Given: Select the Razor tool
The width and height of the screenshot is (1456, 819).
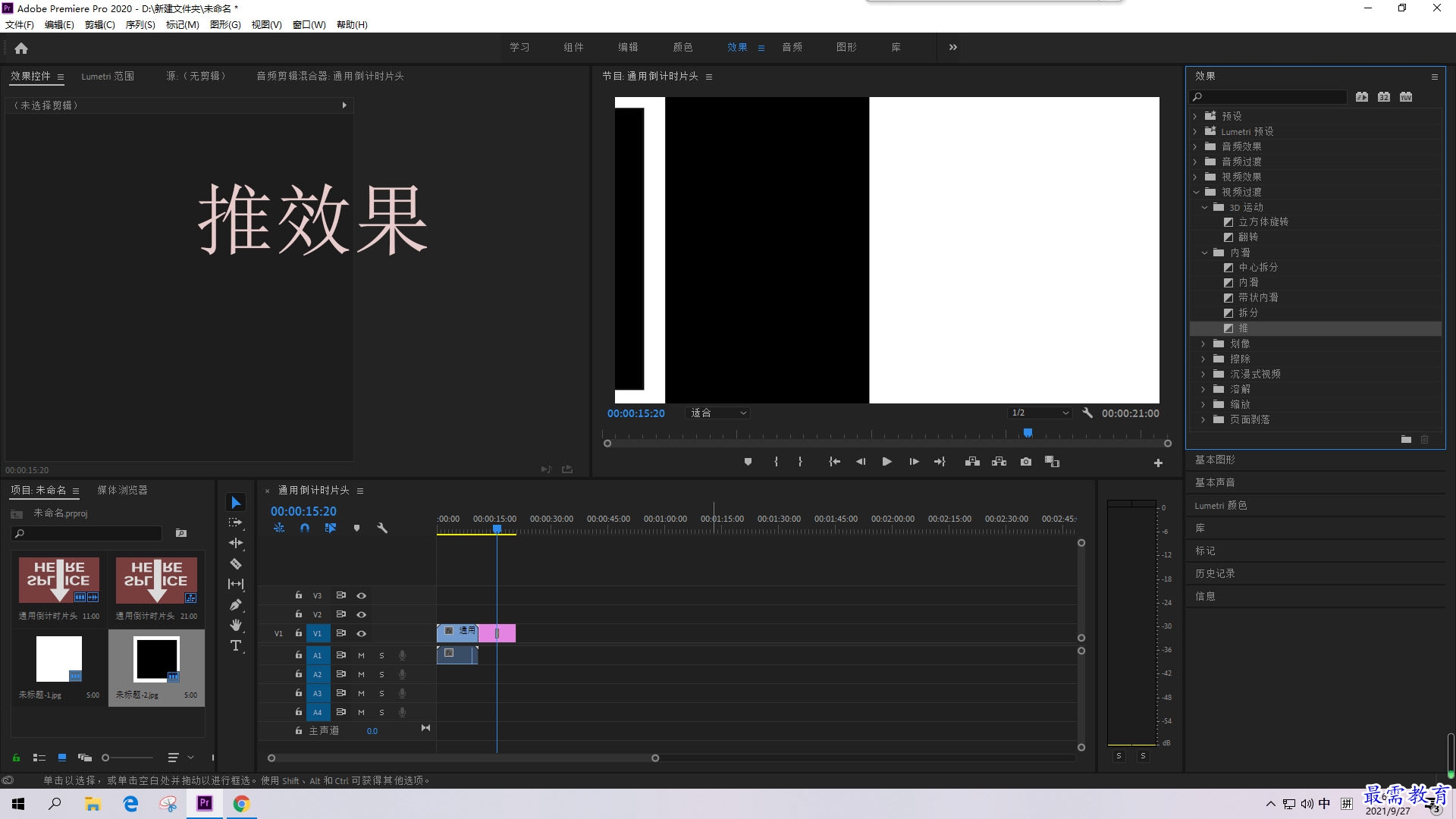Looking at the screenshot, I should tap(236, 563).
